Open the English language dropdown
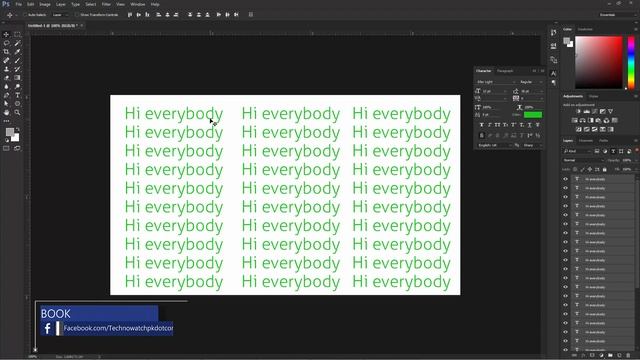This screenshot has height=360, width=640. [494, 145]
